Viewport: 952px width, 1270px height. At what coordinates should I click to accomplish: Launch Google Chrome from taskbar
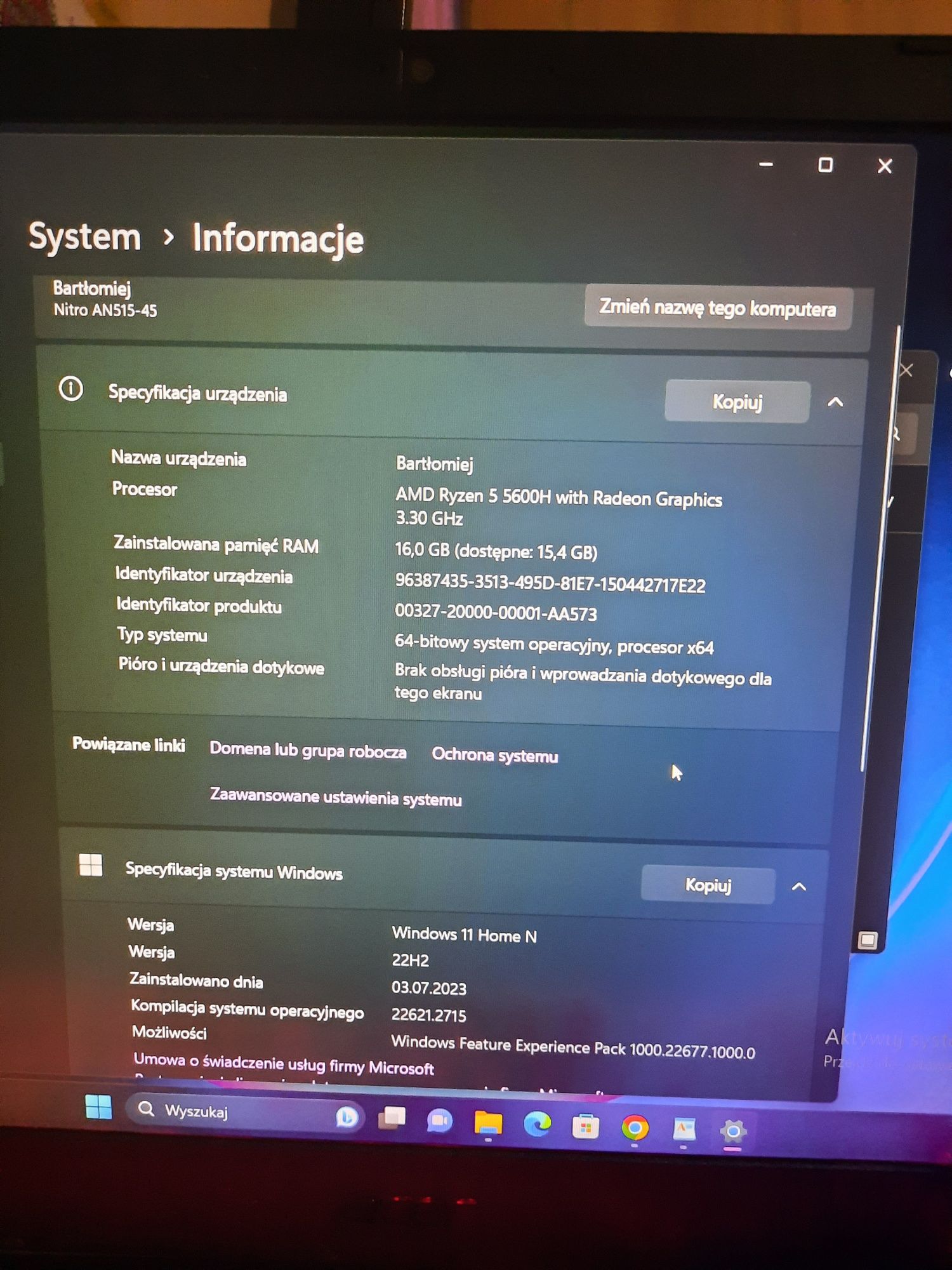[635, 1128]
